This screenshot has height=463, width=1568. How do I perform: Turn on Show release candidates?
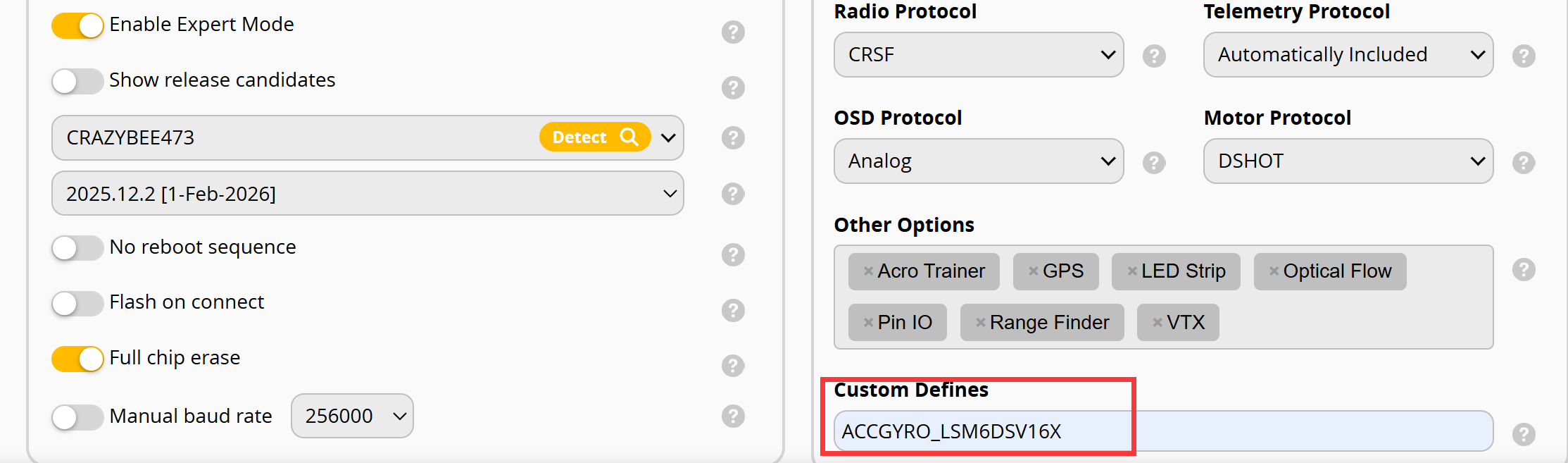tap(77, 81)
